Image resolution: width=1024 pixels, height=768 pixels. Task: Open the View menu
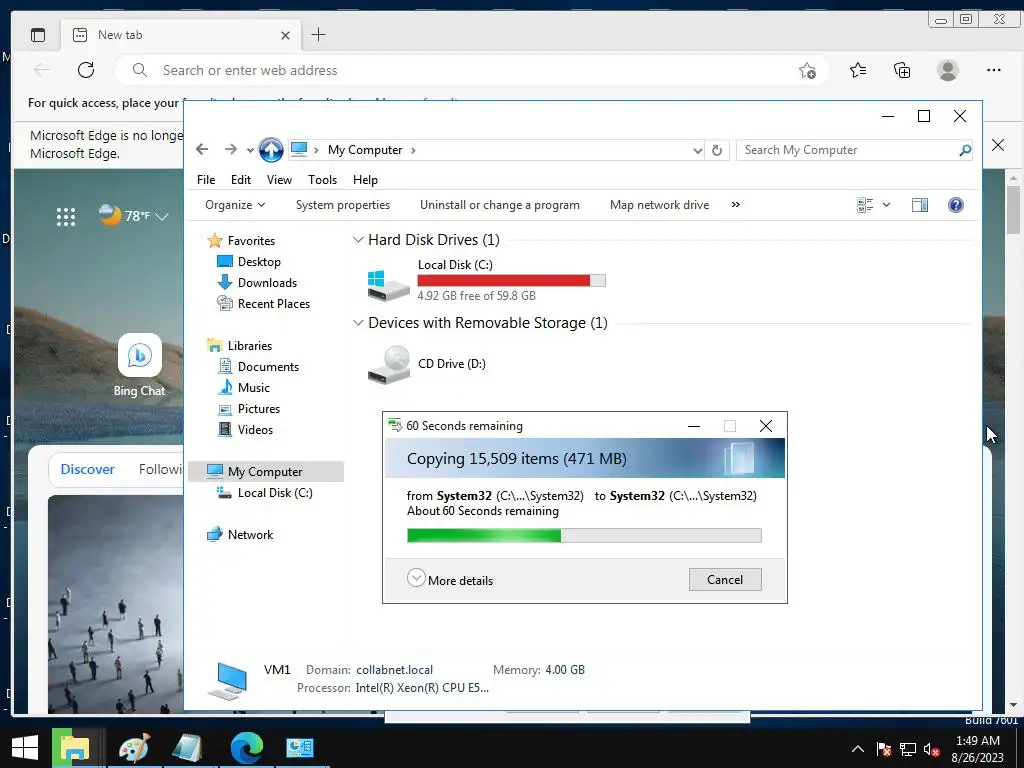(279, 180)
